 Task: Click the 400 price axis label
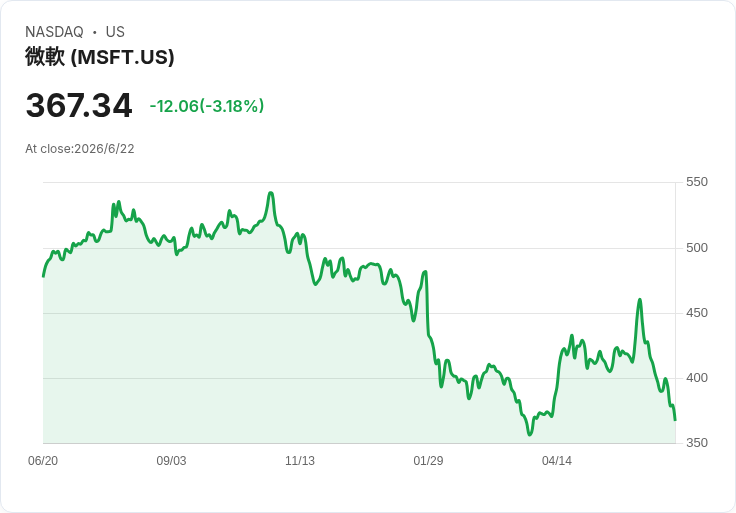[697, 378]
